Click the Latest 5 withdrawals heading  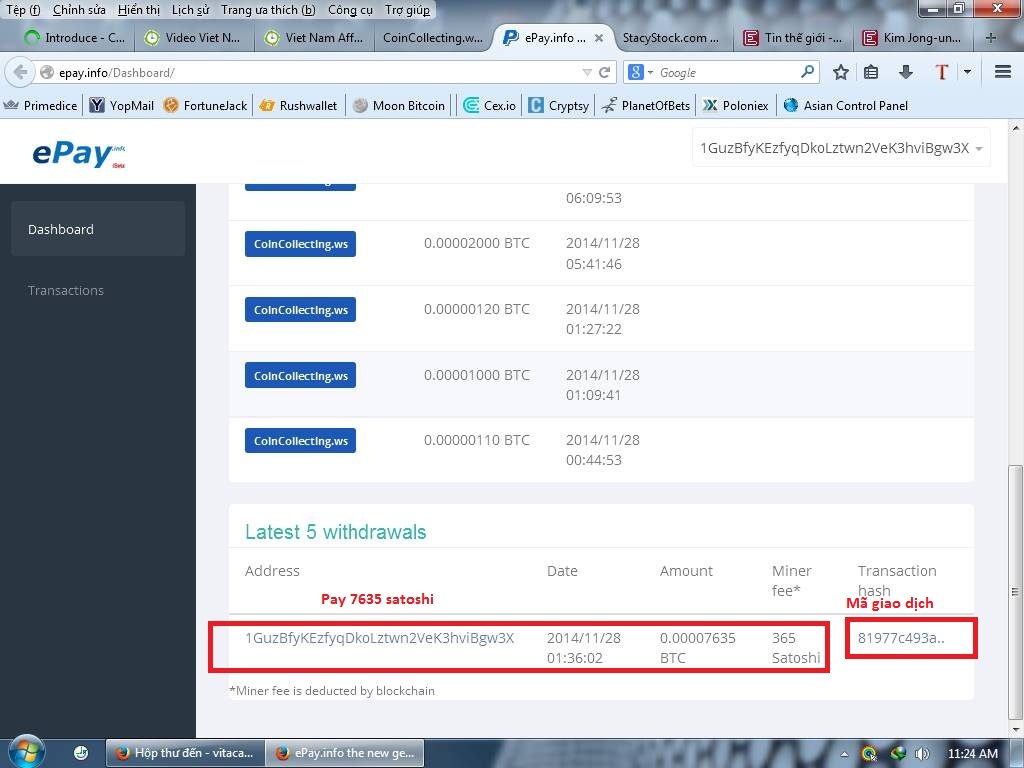pos(336,532)
